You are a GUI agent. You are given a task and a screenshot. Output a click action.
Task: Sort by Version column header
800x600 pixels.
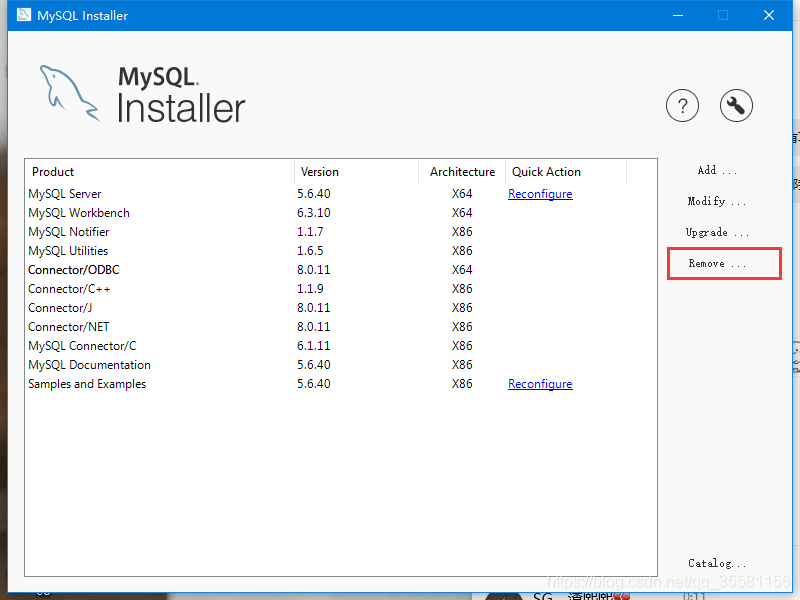coord(357,172)
